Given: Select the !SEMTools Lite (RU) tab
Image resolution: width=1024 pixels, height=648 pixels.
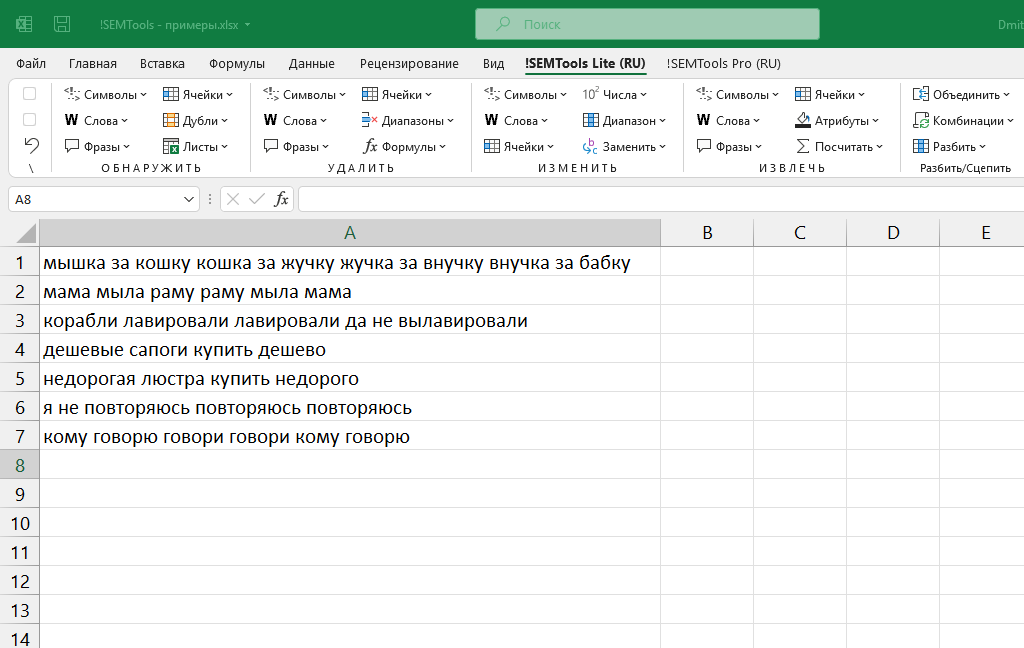Looking at the screenshot, I should click(584, 63).
